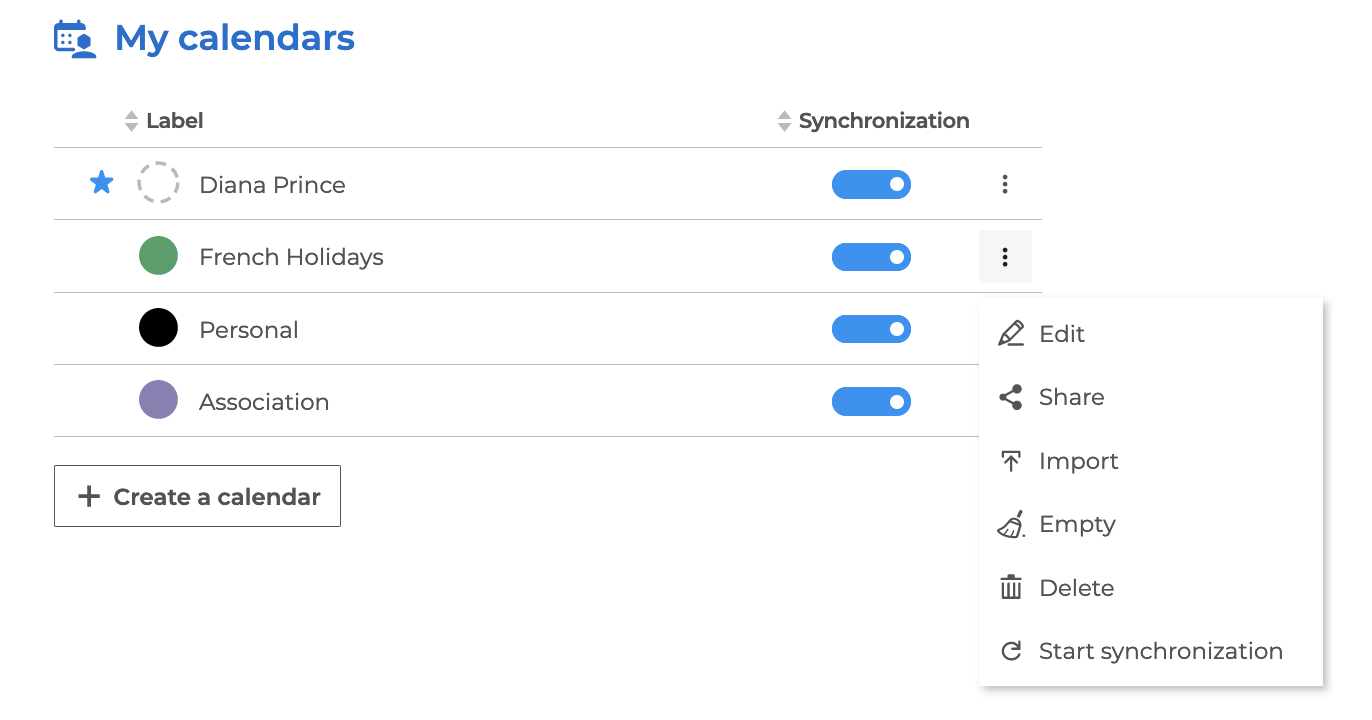Click the My calendars header icon

point(75,39)
